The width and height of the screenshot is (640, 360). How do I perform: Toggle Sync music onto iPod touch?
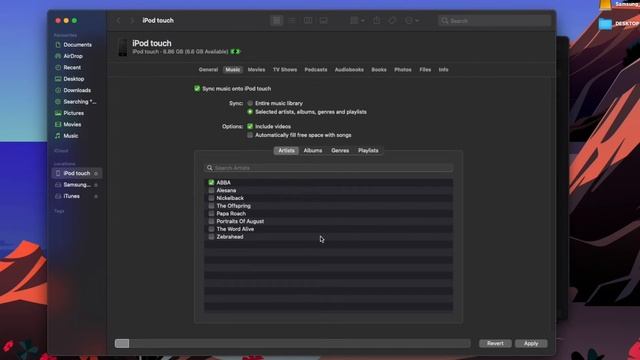click(197, 89)
